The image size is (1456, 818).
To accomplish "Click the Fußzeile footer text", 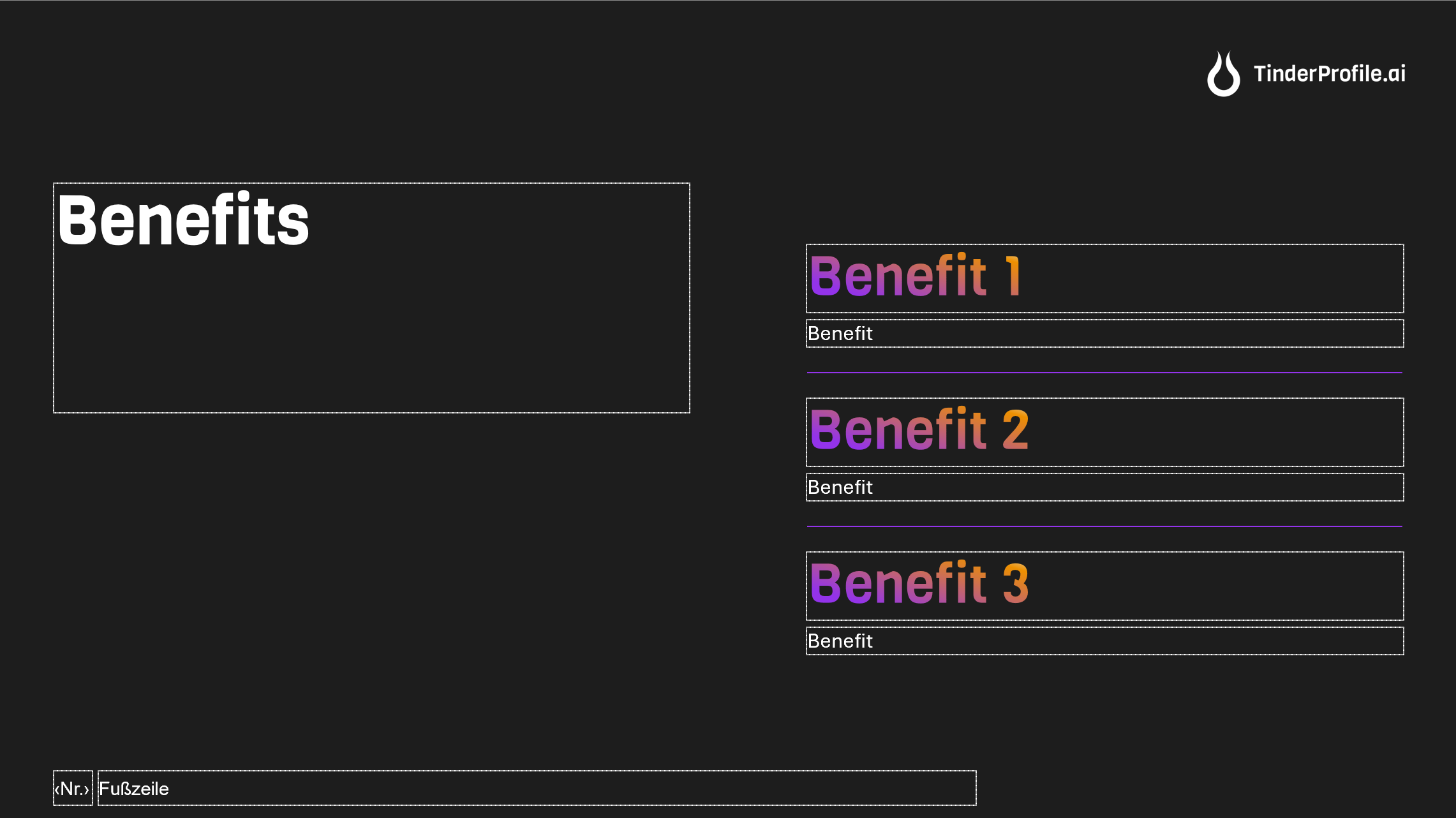I will [134, 789].
